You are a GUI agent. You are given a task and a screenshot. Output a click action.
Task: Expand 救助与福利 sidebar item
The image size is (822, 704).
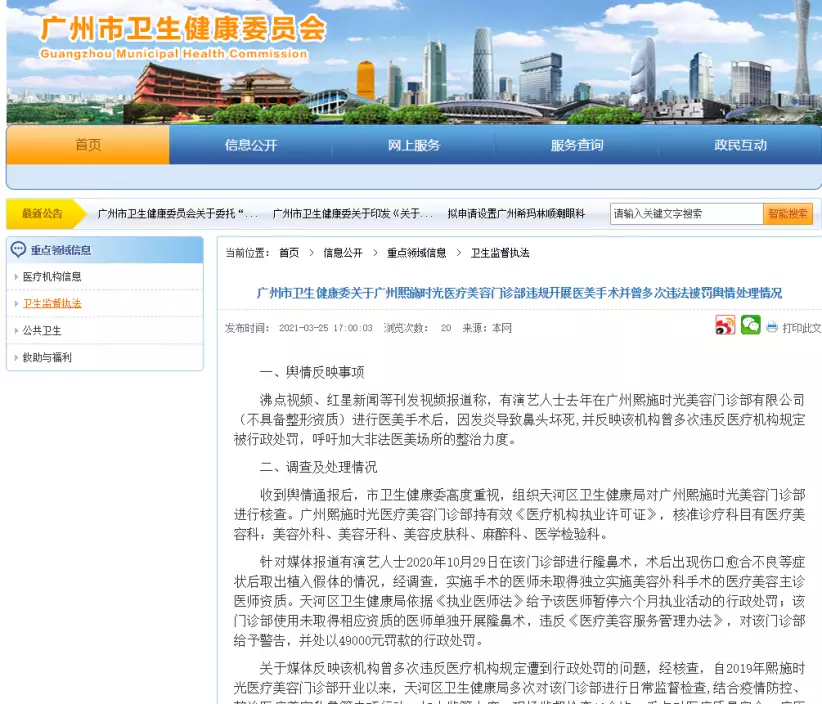pyautogui.click(x=47, y=357)
